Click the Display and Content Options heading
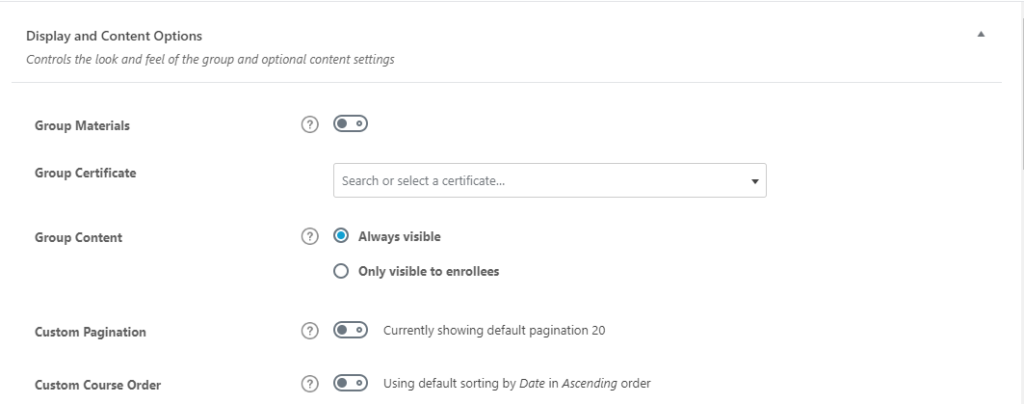Viewport: 1024px width, 404px height. [114, 36]
